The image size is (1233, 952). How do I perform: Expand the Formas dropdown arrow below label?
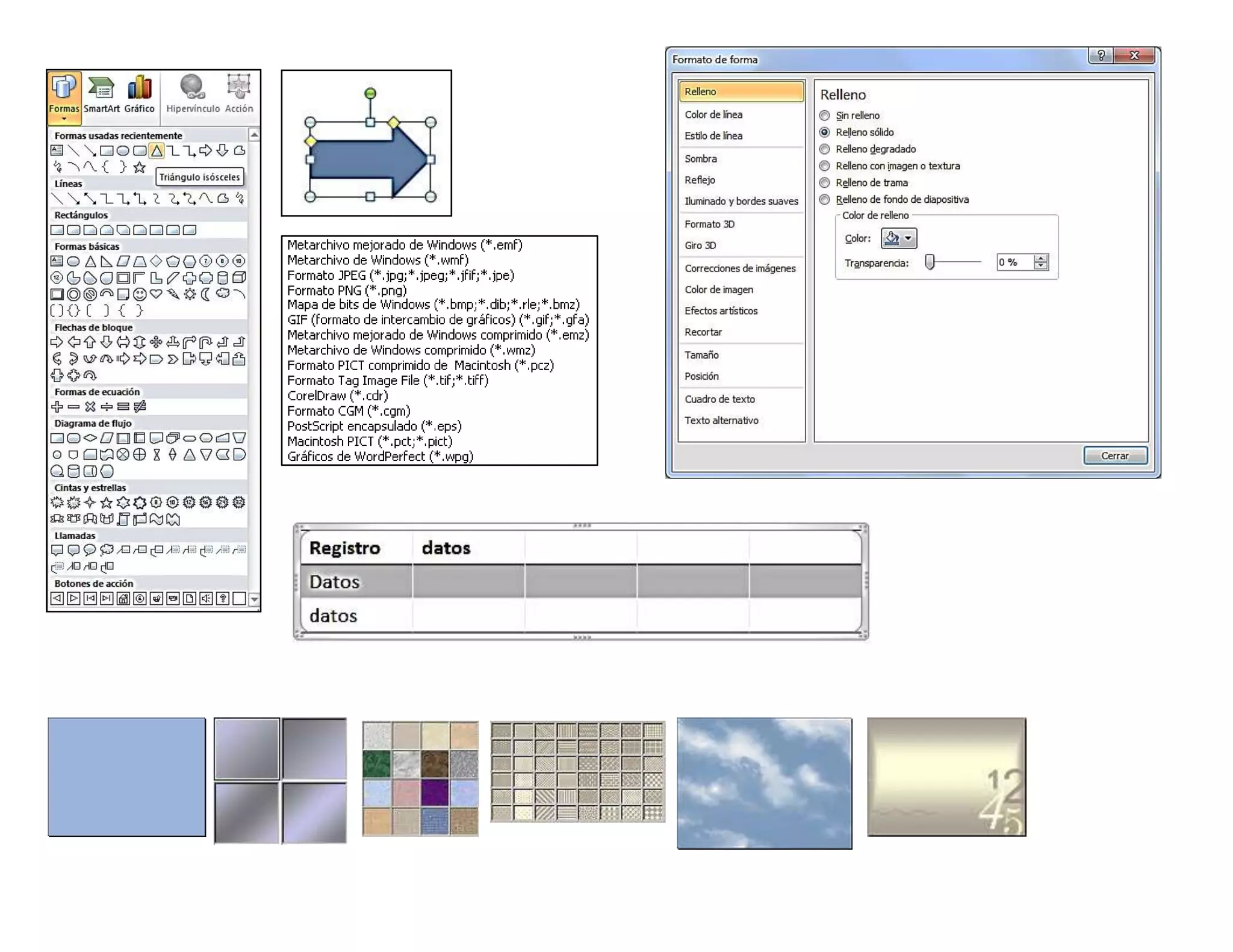[64, 119]
